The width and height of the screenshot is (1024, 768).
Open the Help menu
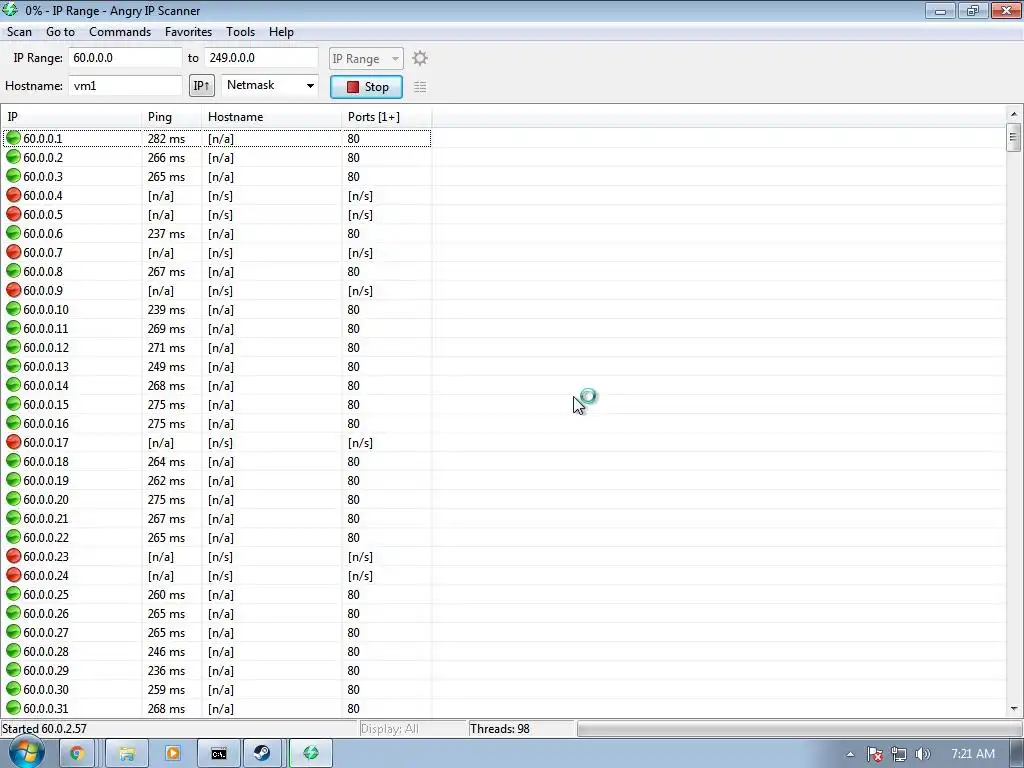pos(281,31)
